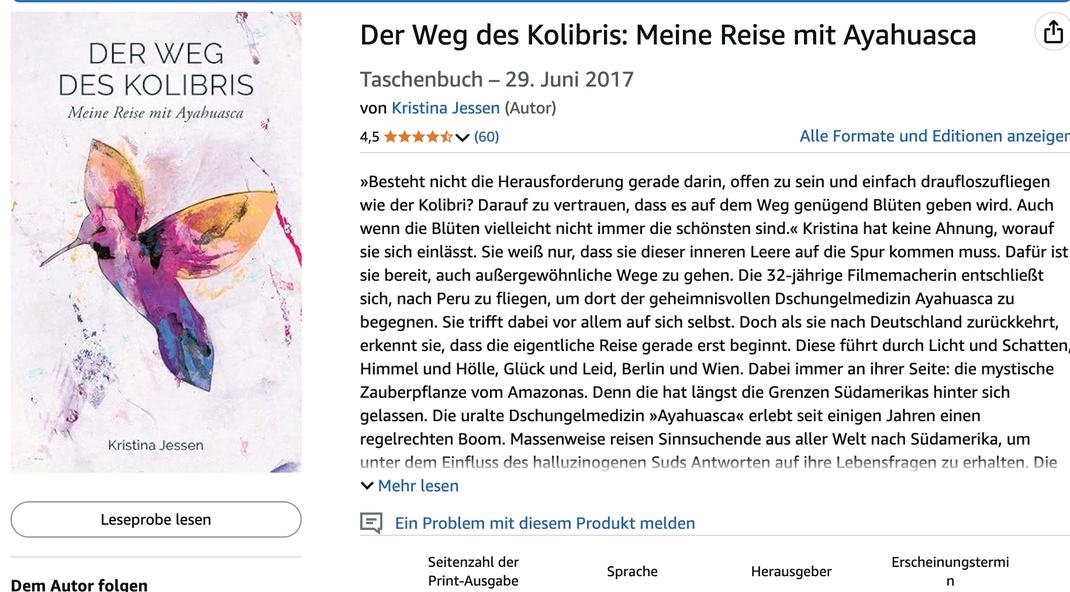
Task: Open the rating breakdown chevron next to the stars
Action: click(463, 138)
